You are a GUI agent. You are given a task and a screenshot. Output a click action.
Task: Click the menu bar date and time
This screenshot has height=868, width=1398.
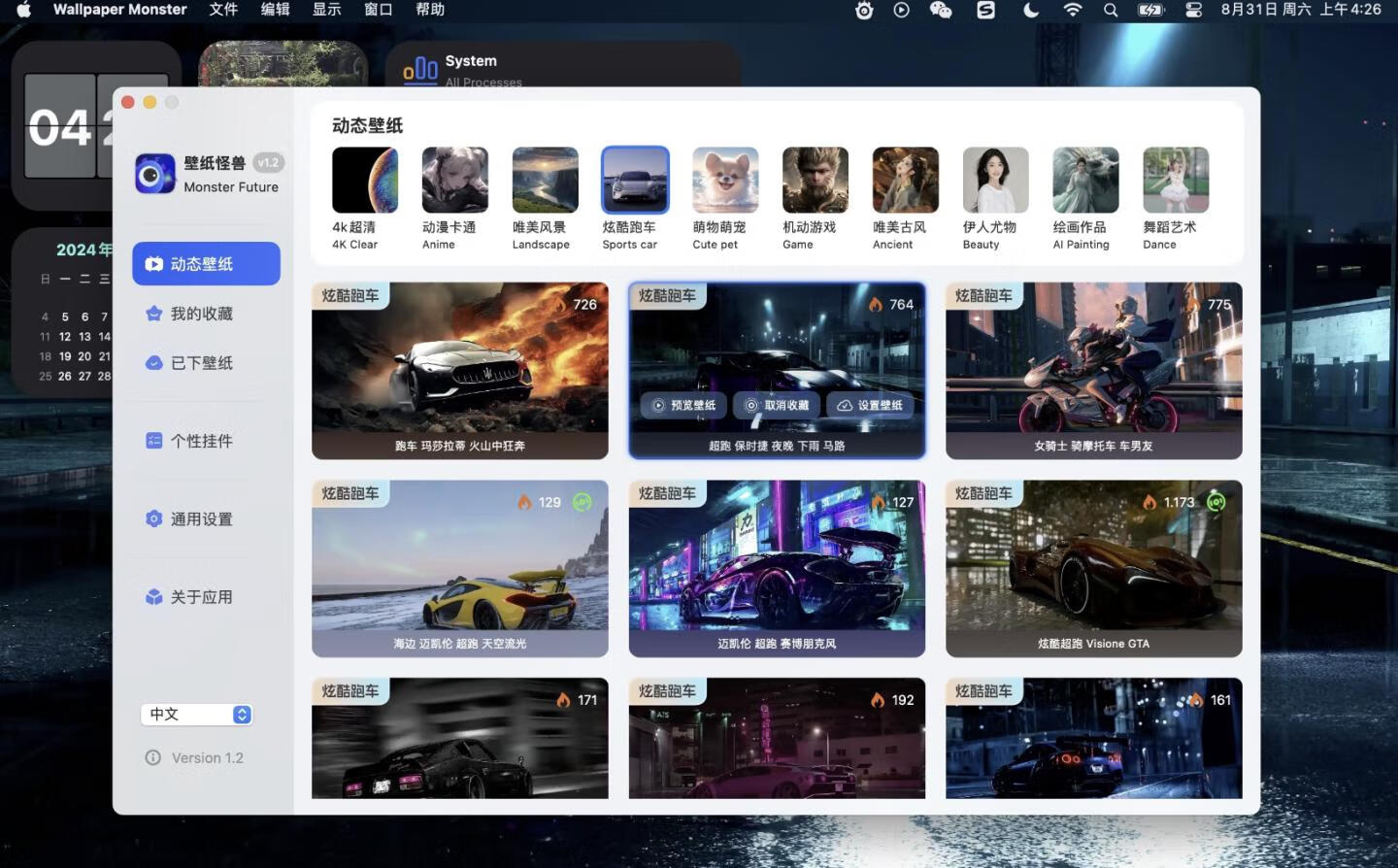point(1301,10)
